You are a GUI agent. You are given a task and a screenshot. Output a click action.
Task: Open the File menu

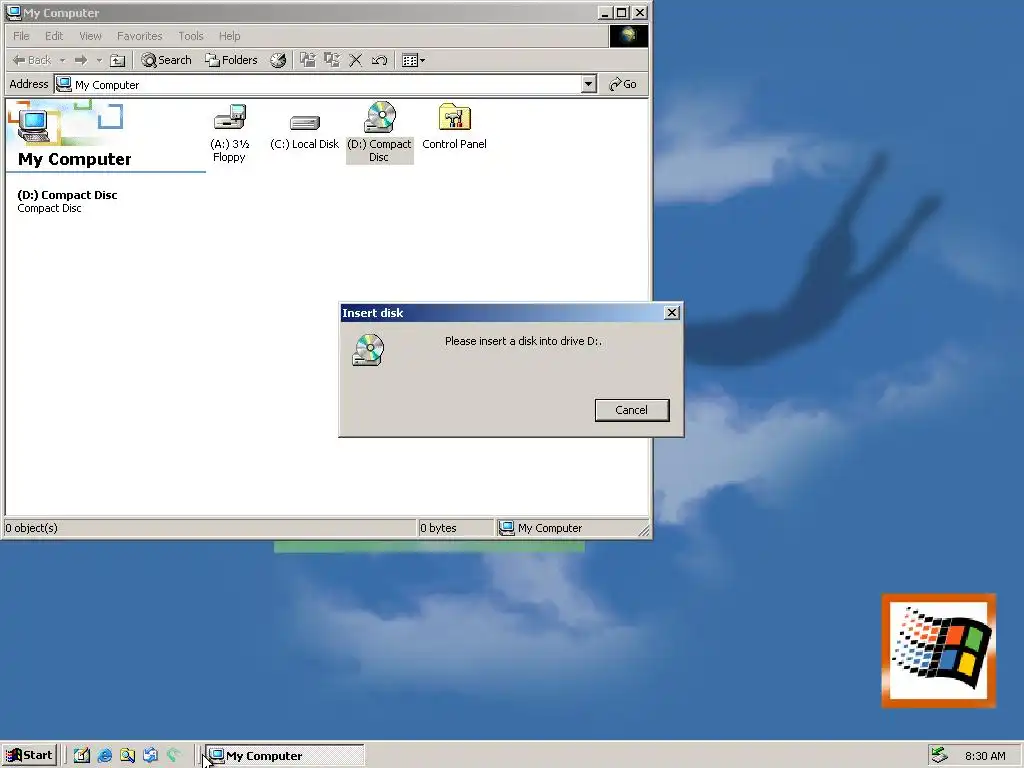pyautogui.click(x=22, y=36)
